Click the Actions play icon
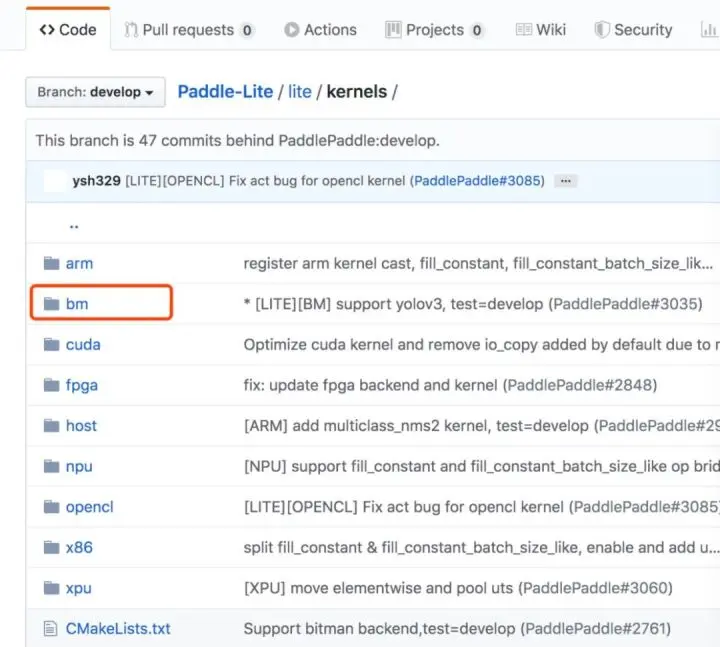The height and width of the screenshot is (647, 720). coord(292,30)
